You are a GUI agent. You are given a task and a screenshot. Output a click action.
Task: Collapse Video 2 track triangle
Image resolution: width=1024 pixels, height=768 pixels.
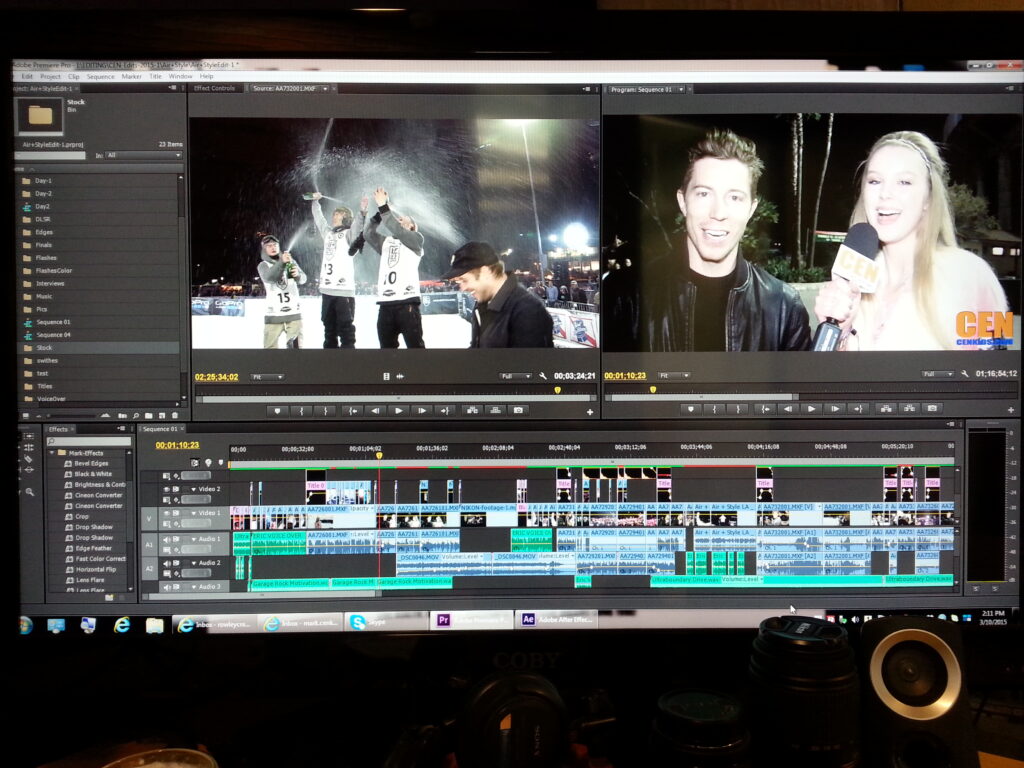[x=193, y=489]
